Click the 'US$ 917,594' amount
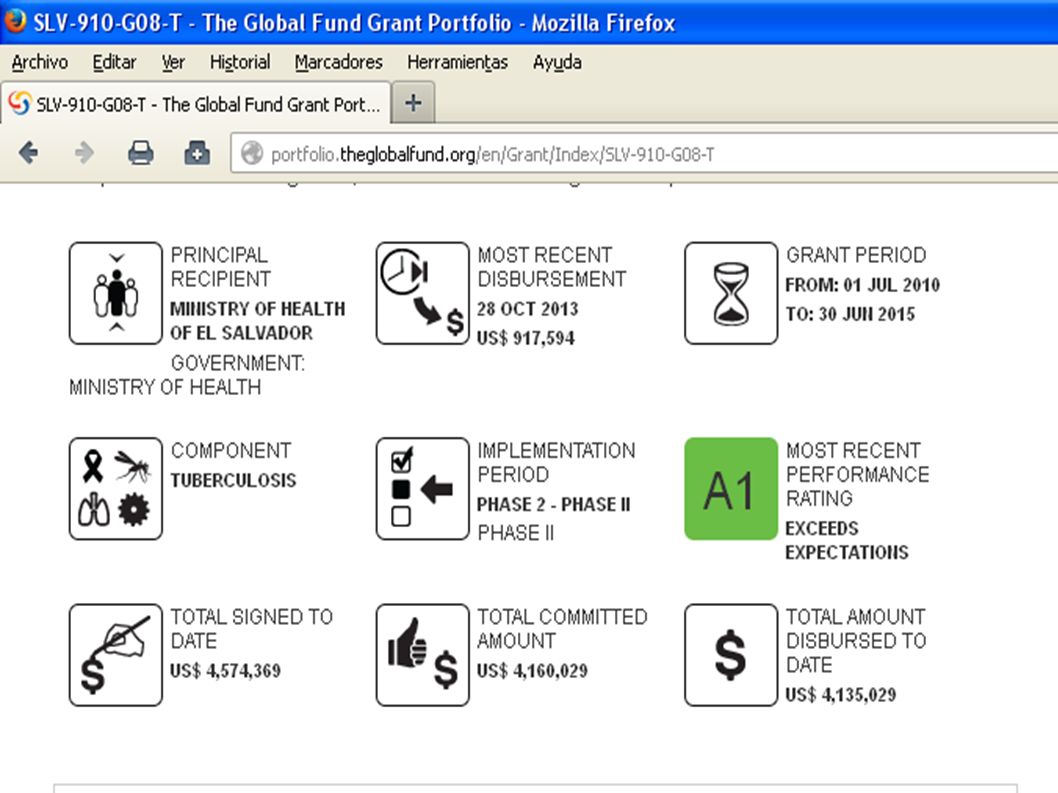Screen dimensions: 1058x793 point(525,337)
